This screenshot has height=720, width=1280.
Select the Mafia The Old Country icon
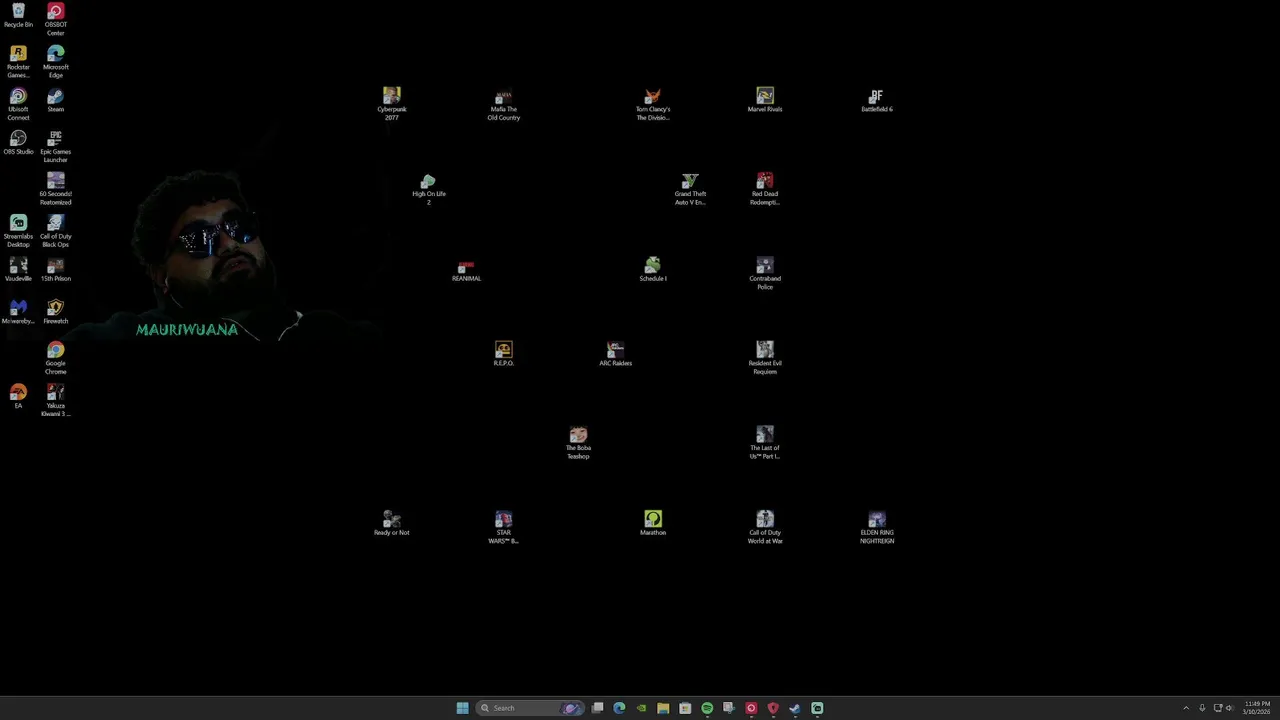coord(504,104)
